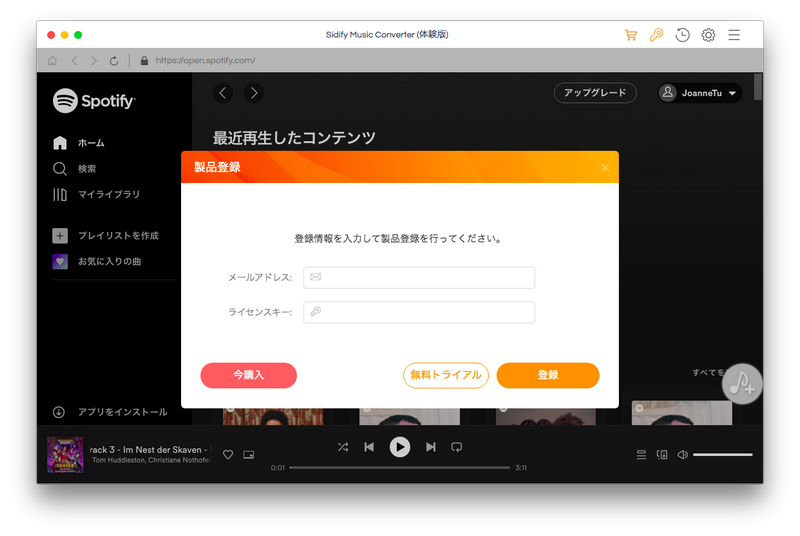Reload the page with refresh icon
The width and height of the screenshot is (800, 536).
[114, 61]
